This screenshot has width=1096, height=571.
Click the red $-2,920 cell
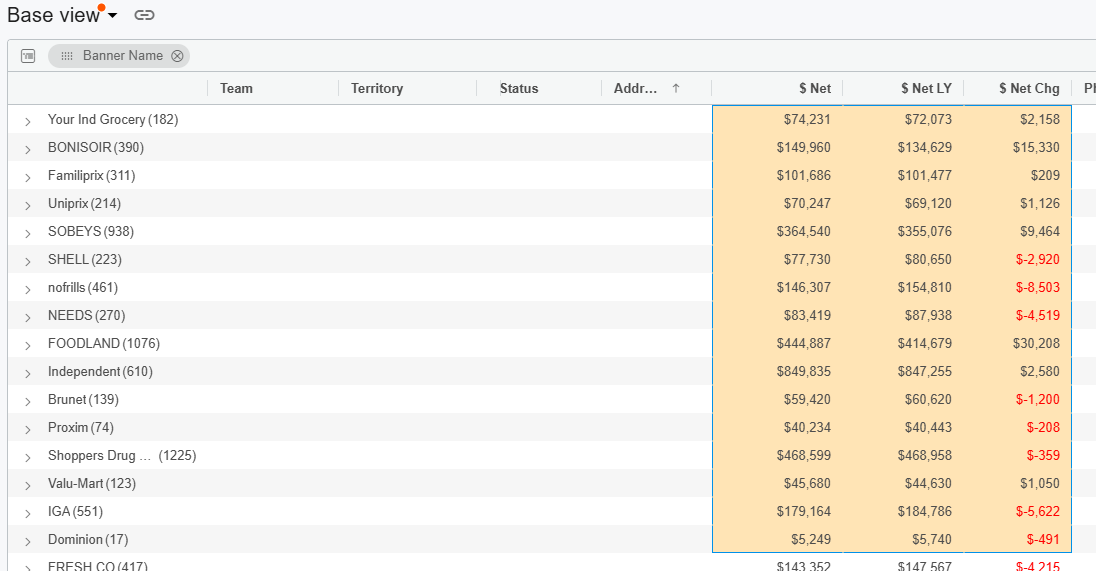(1018, 259)
